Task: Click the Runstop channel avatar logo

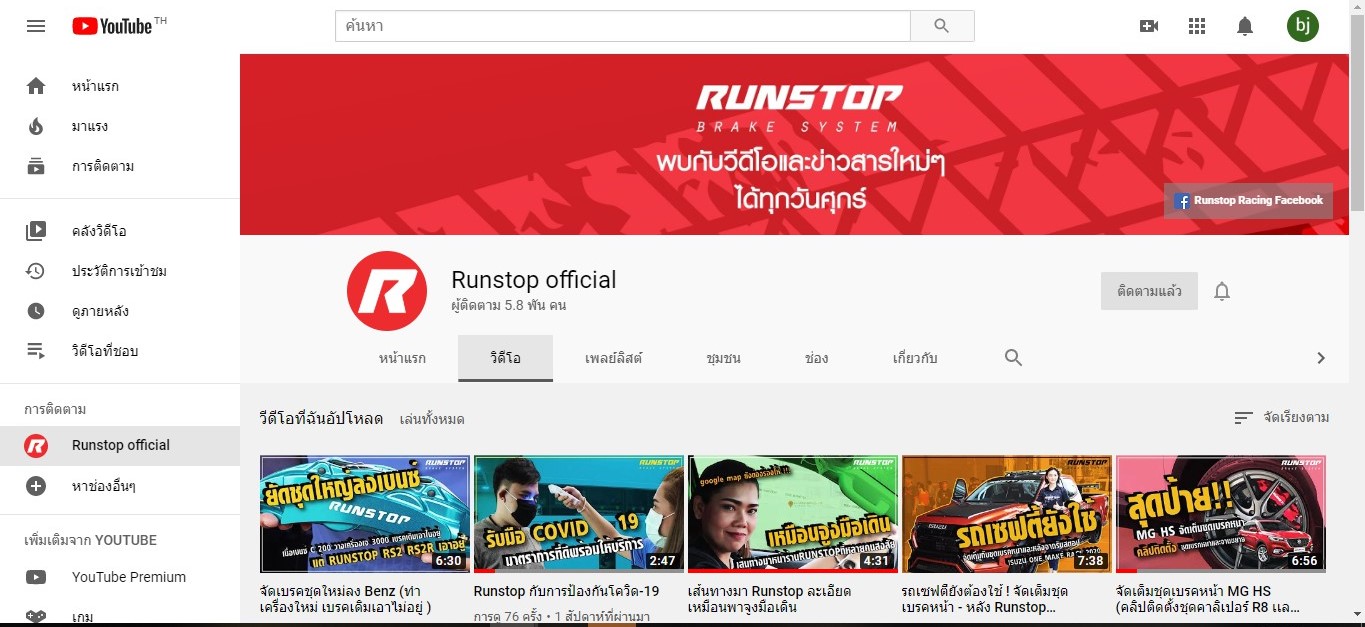Action: click(x=387, y=291)
